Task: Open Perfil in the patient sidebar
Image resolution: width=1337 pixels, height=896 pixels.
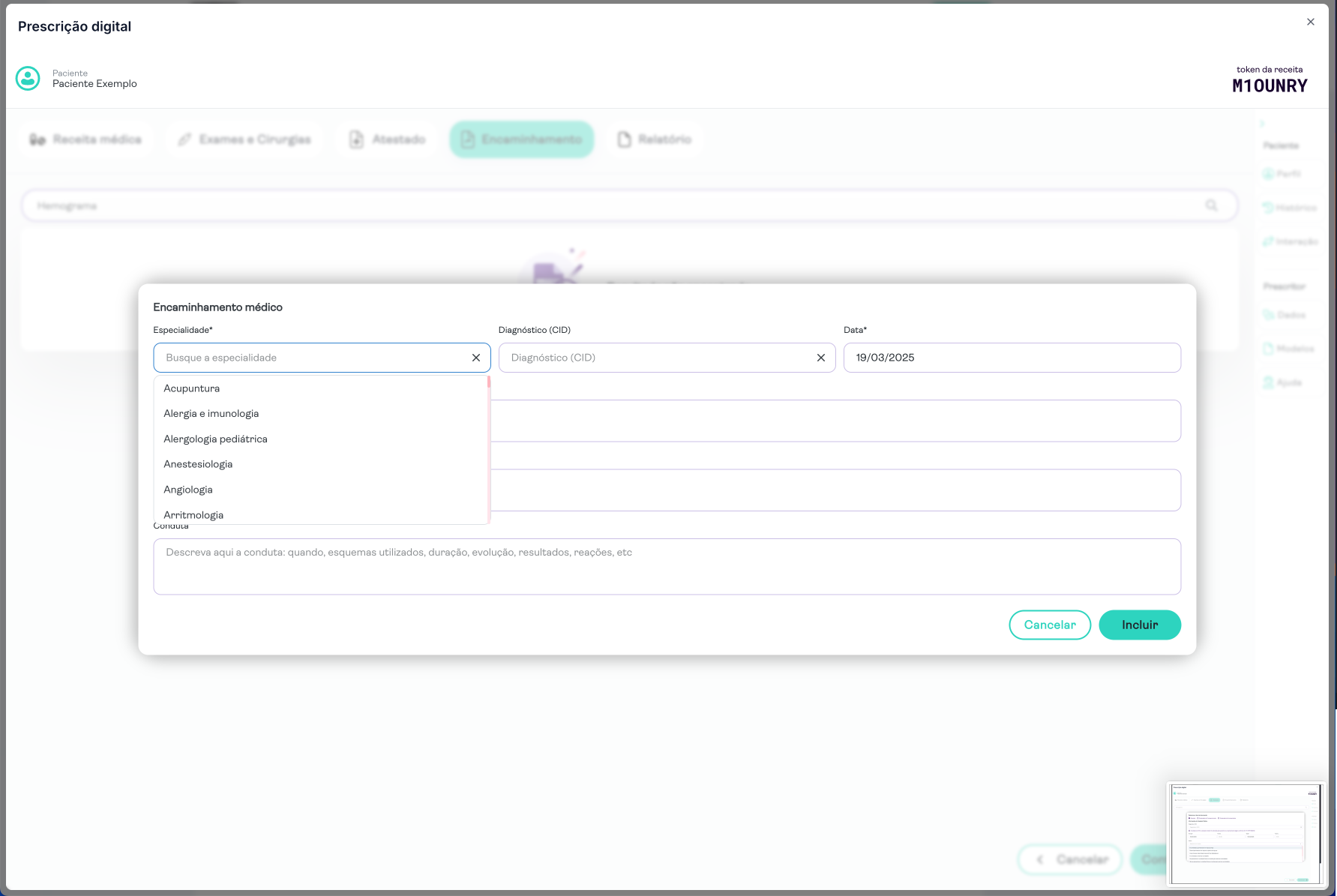Action: [x=1282, y=174]
